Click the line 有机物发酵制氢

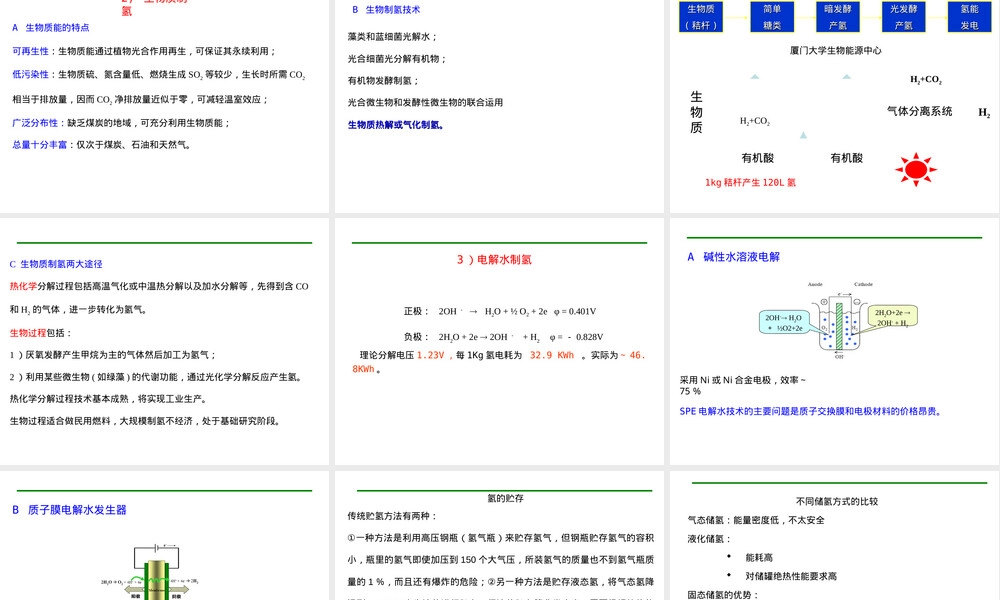click(383, 81)
